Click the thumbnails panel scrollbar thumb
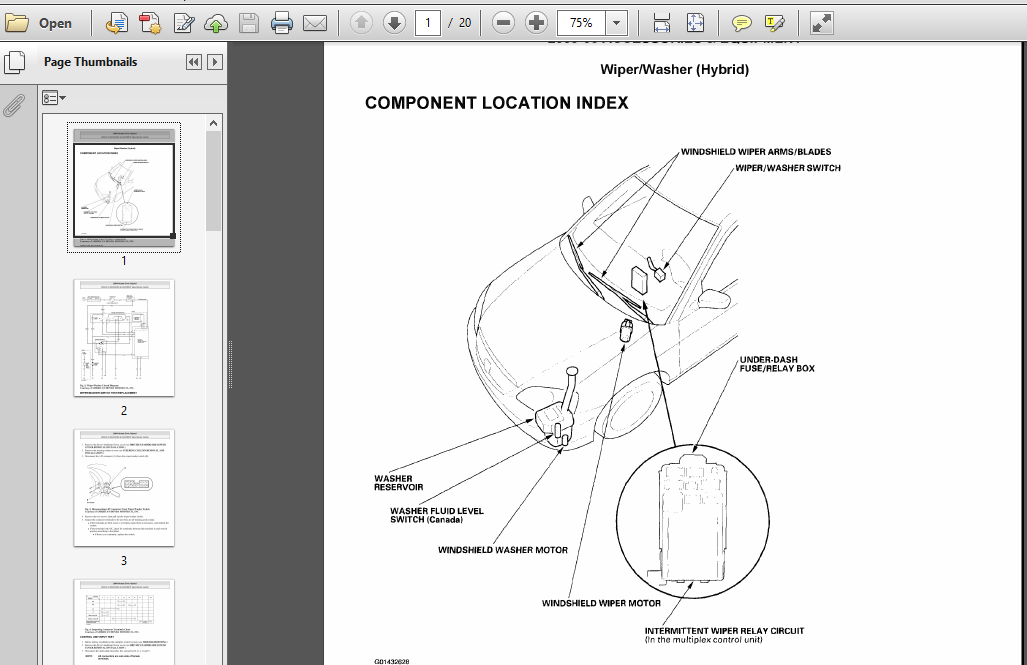 (214, 181)
